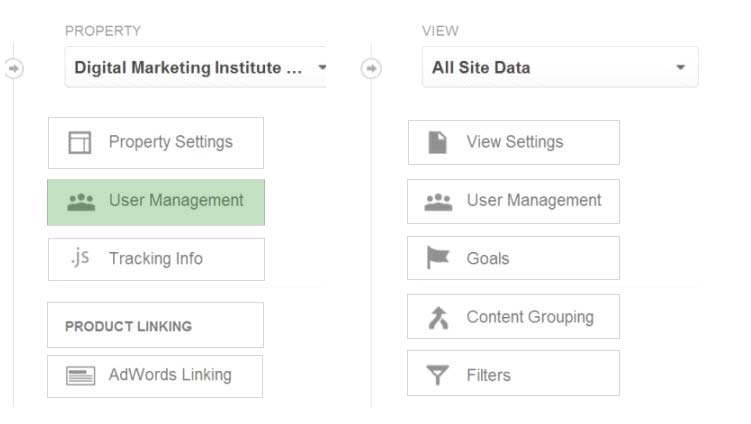Open Property Settings
The height and width of the screenshot is (424, 751).
156,143
